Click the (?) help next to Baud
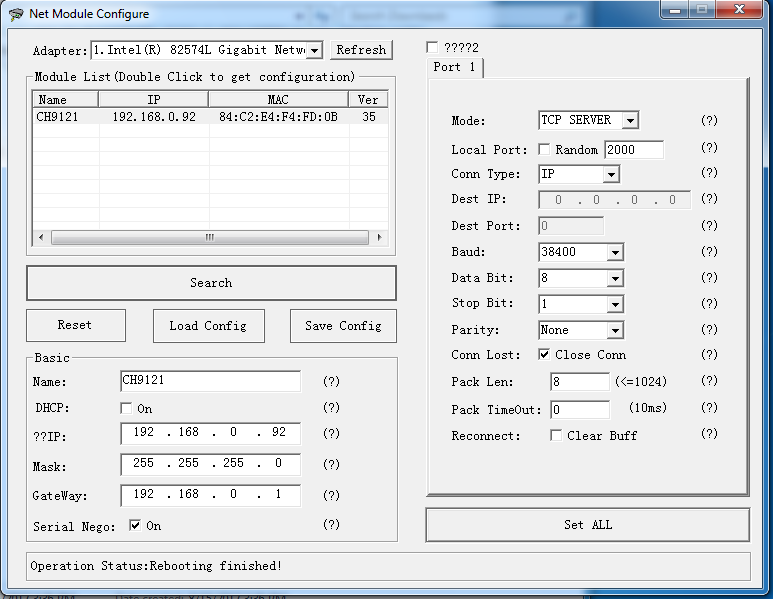Viewport: 773px width, 599px height. click(709, 251)
